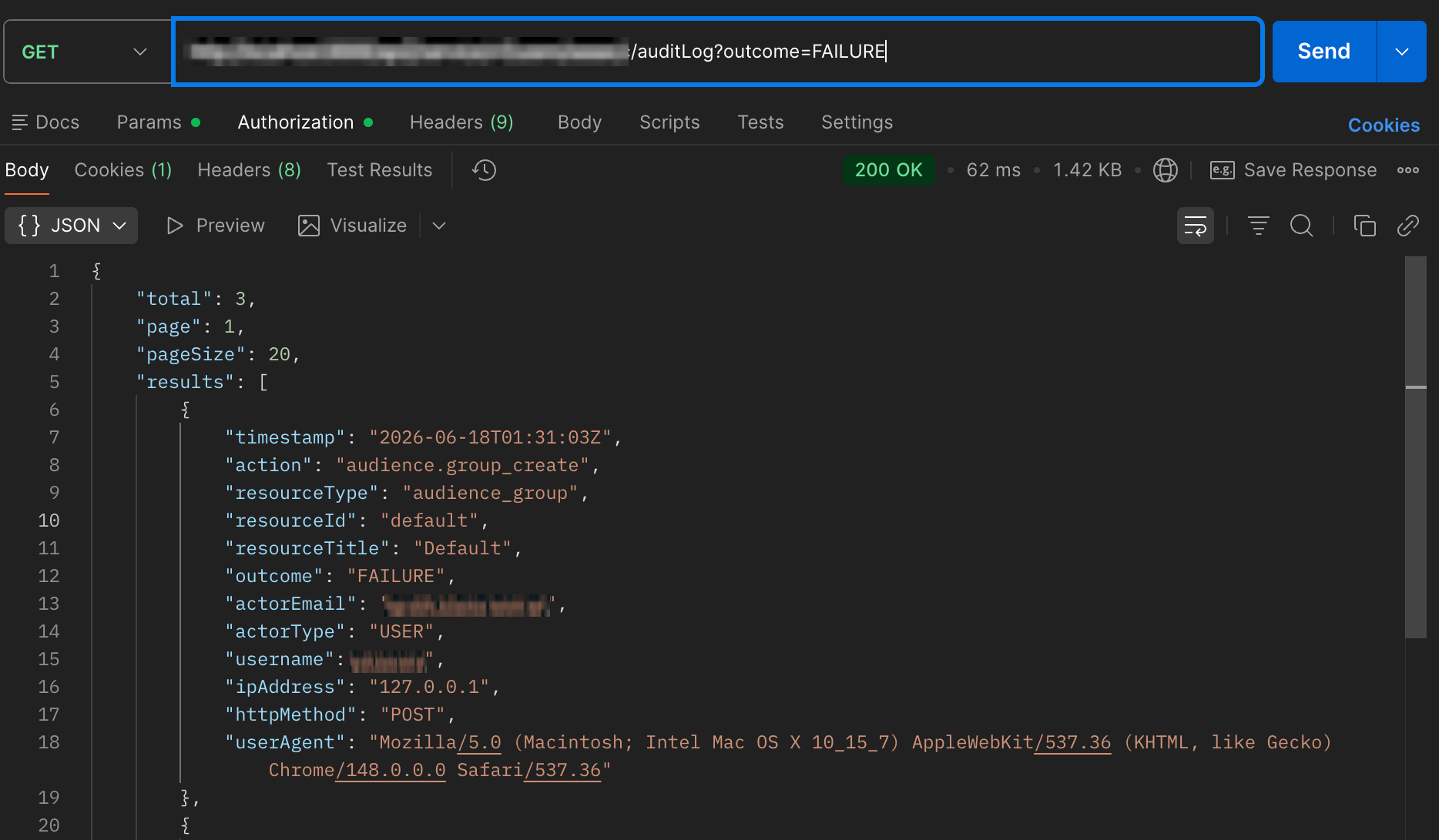
Task: Switch to Preview mode
Action: [216, 226]
